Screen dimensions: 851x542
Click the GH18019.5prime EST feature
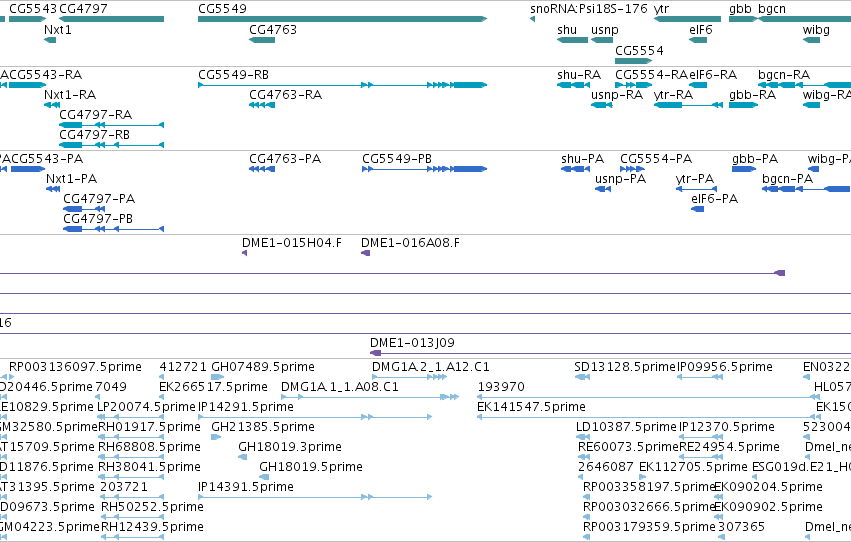(x=264, y=477)
